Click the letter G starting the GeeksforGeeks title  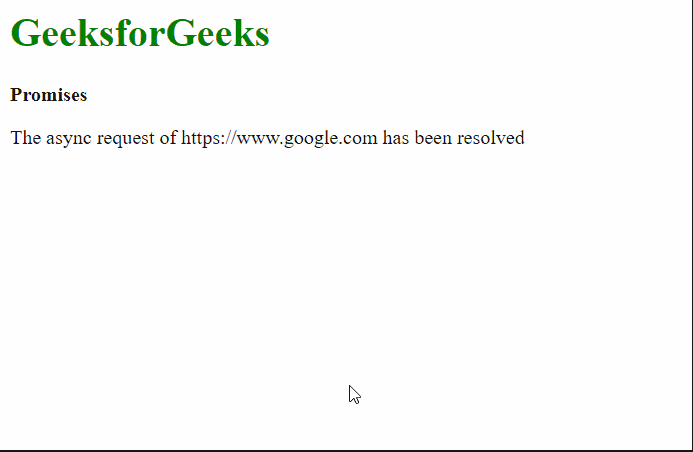coord(23,33)
